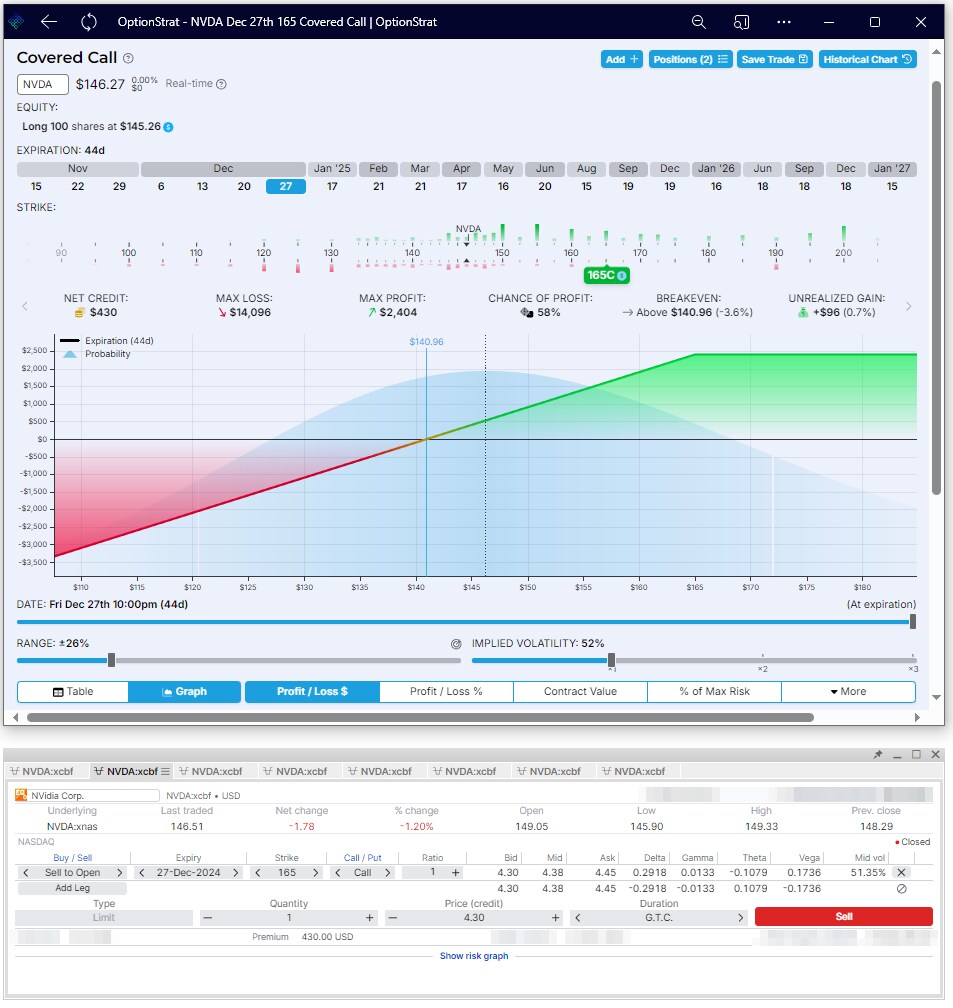The height and width of the screenshot is (1008, 953).
Task: Click the vertical page scrollbar
Action: point(936,288)
